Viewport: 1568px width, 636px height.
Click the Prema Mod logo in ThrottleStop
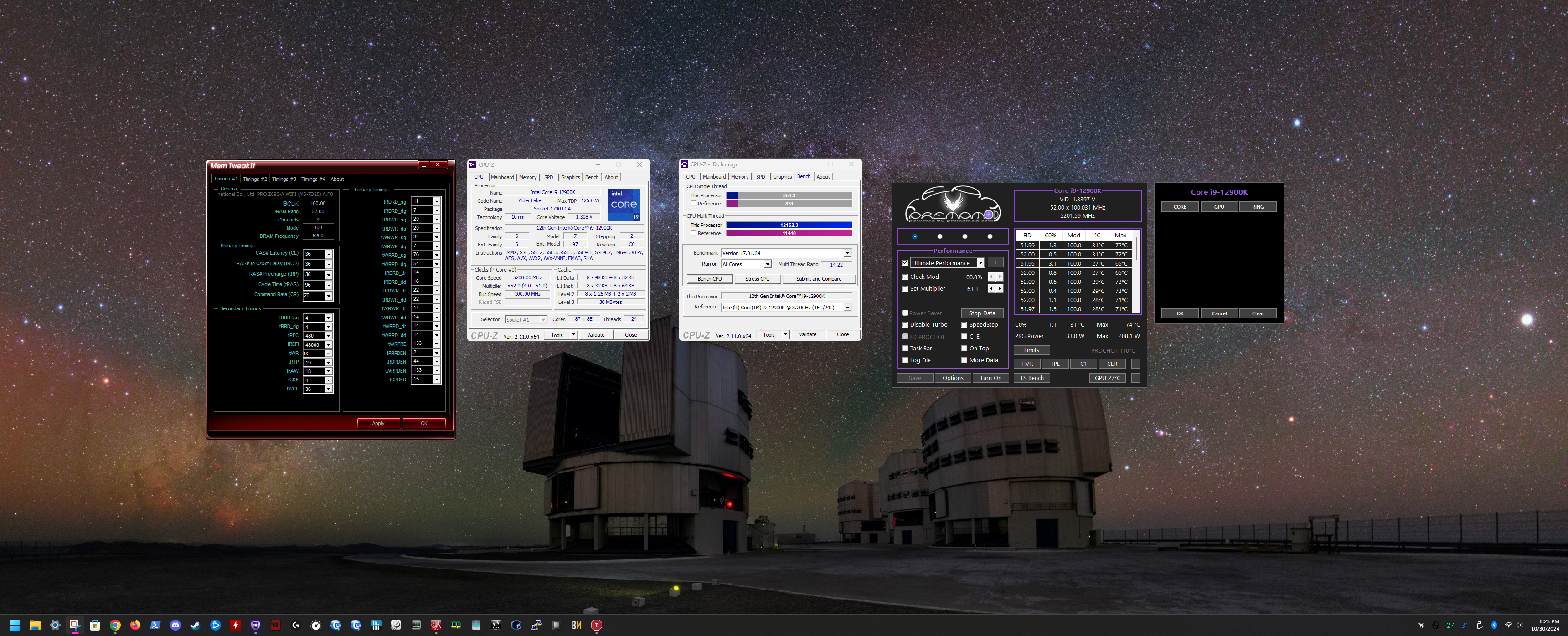point(953,205)
